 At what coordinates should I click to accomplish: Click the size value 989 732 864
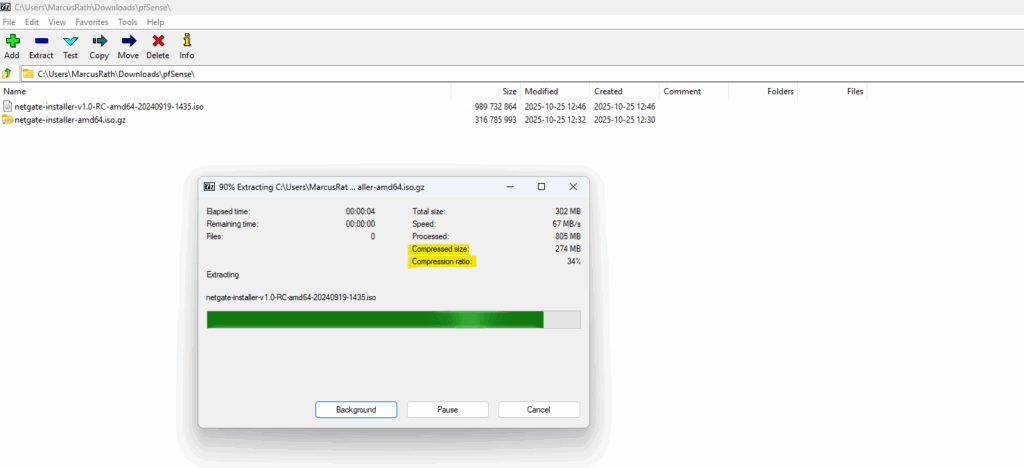pyautogui.click(x=496, y=106)
